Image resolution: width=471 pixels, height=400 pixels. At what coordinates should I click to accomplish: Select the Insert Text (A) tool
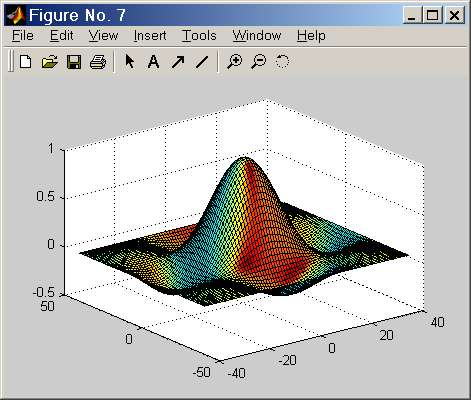click(153, 62)
